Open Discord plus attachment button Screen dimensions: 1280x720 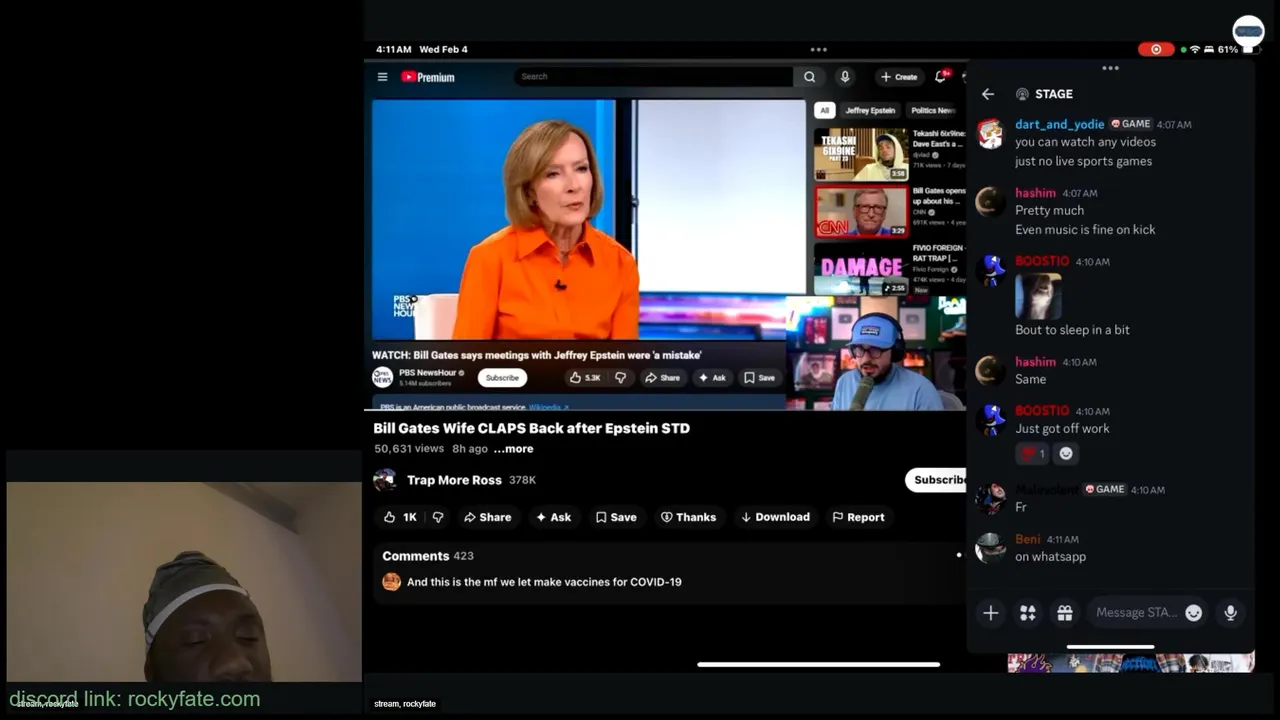coord(991,613)
